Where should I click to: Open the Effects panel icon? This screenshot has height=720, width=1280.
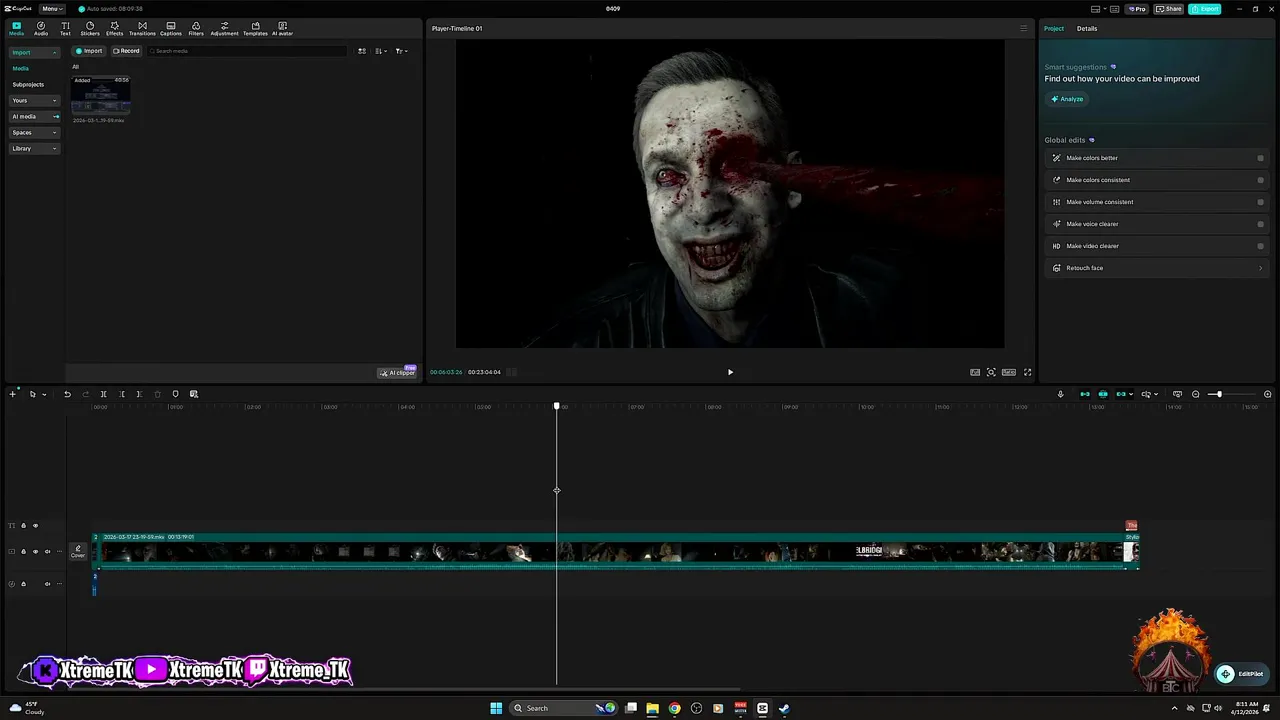tap(114, 28)
